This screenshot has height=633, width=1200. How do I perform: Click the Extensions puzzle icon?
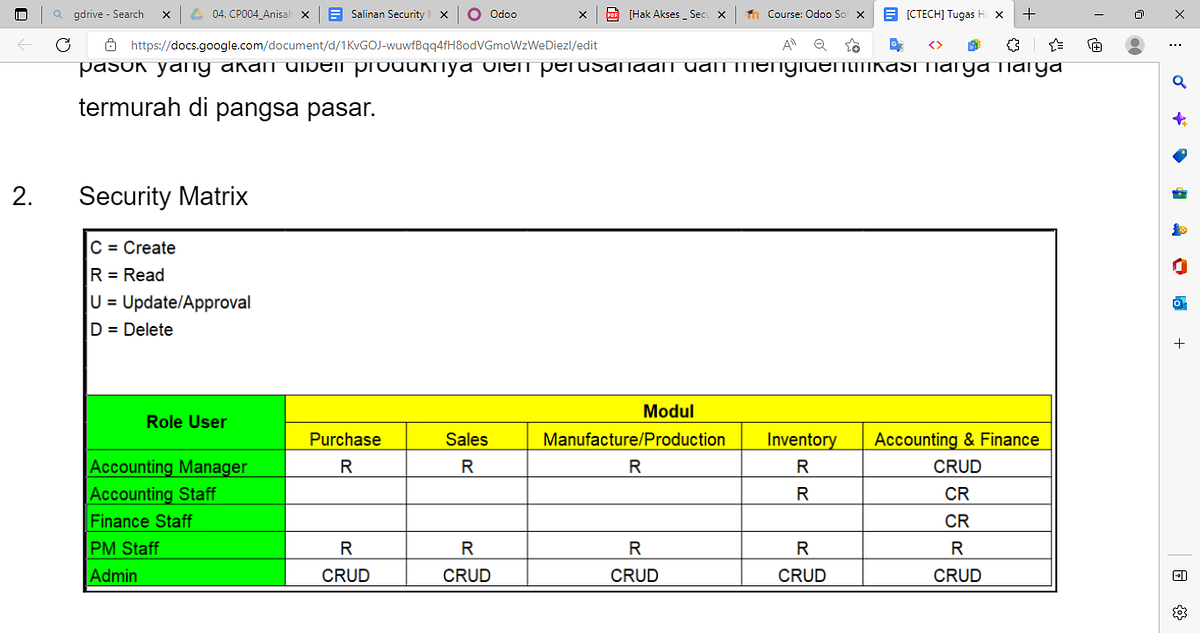coord(1012,46)
